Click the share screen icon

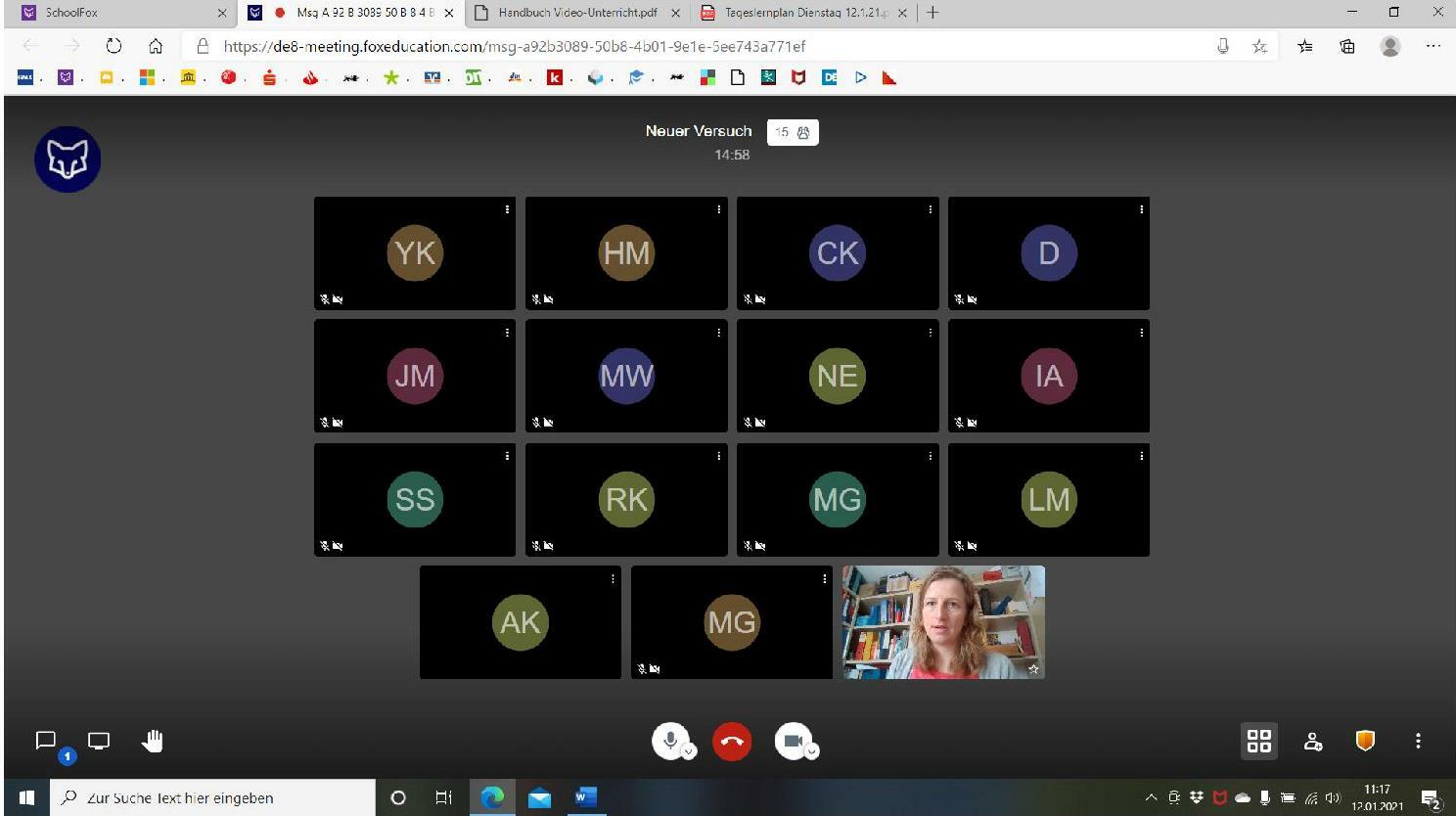[99, 741]
